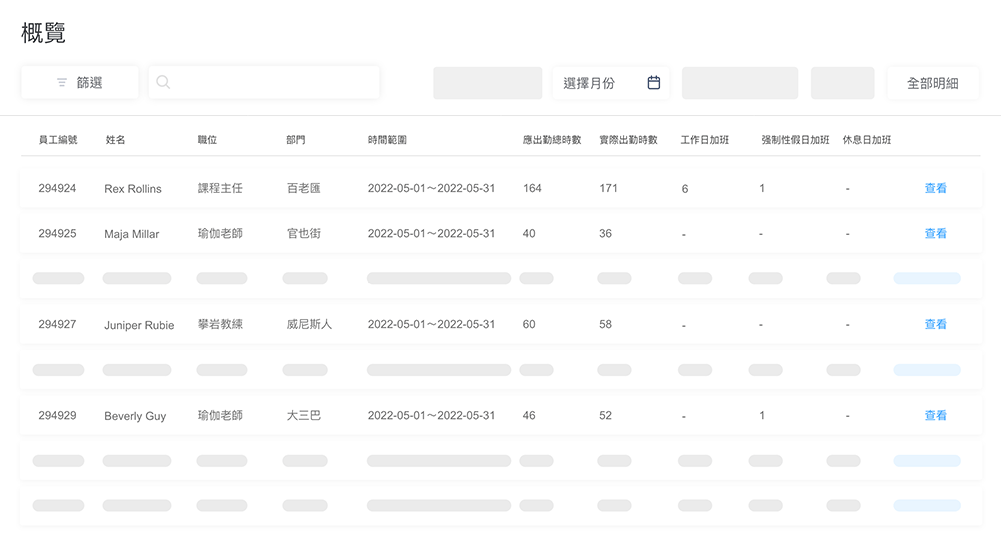Open 查看 link for Maja Millar
This screenshot has height=545, width=1001.
935,234
